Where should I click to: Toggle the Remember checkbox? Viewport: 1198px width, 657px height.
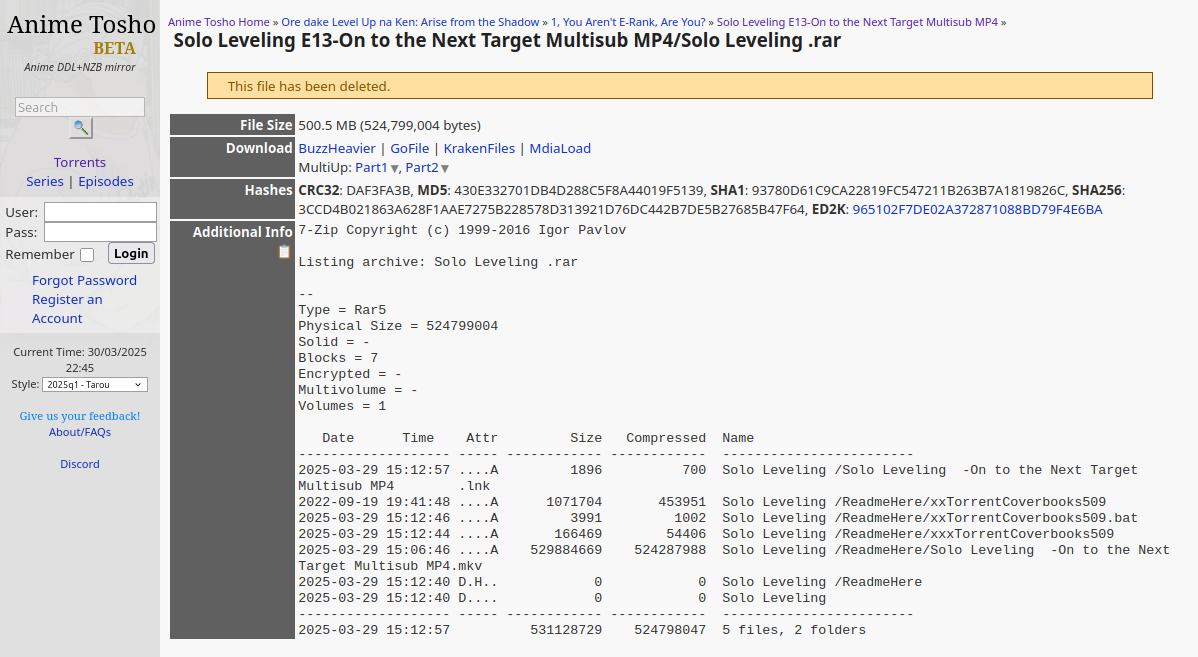87,255
